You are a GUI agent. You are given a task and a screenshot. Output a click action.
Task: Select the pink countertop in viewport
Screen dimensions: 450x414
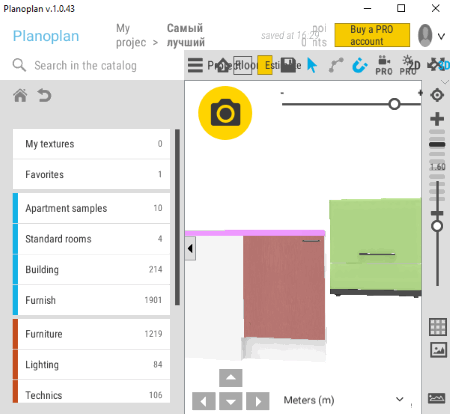point(255,233)
